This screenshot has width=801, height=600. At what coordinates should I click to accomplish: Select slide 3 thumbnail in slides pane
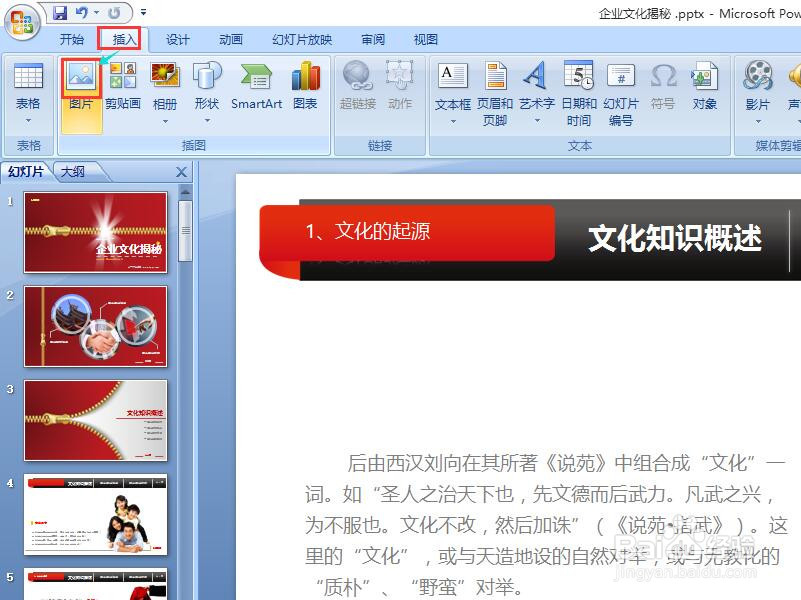point(95,420)
